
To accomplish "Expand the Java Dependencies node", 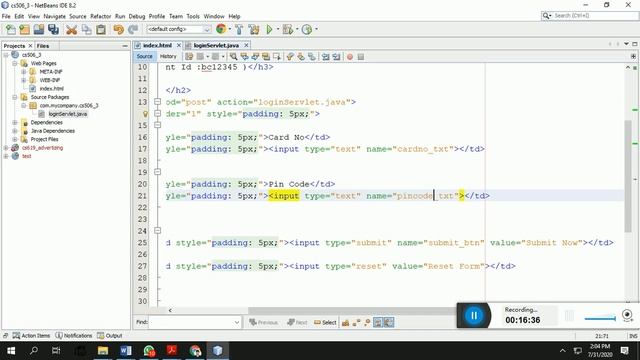I will pos(15,131).
